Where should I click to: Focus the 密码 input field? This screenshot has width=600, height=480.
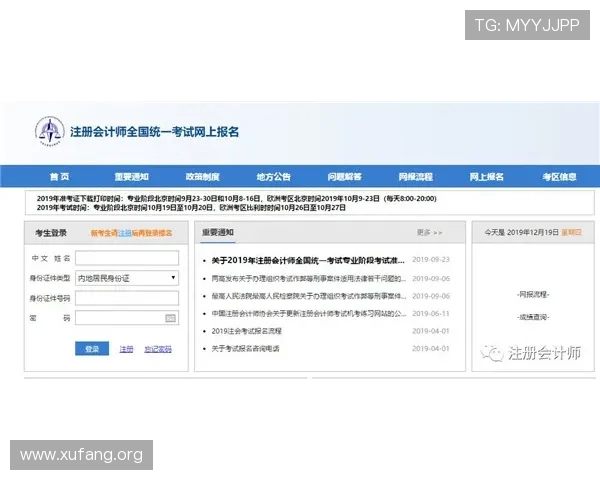coord(127,318)
